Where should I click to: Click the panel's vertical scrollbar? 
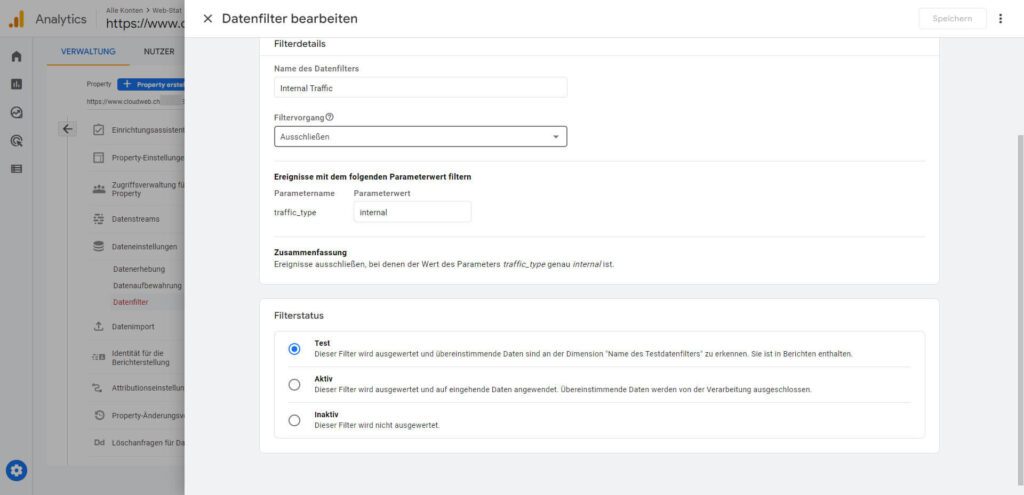pos(1020,310)
